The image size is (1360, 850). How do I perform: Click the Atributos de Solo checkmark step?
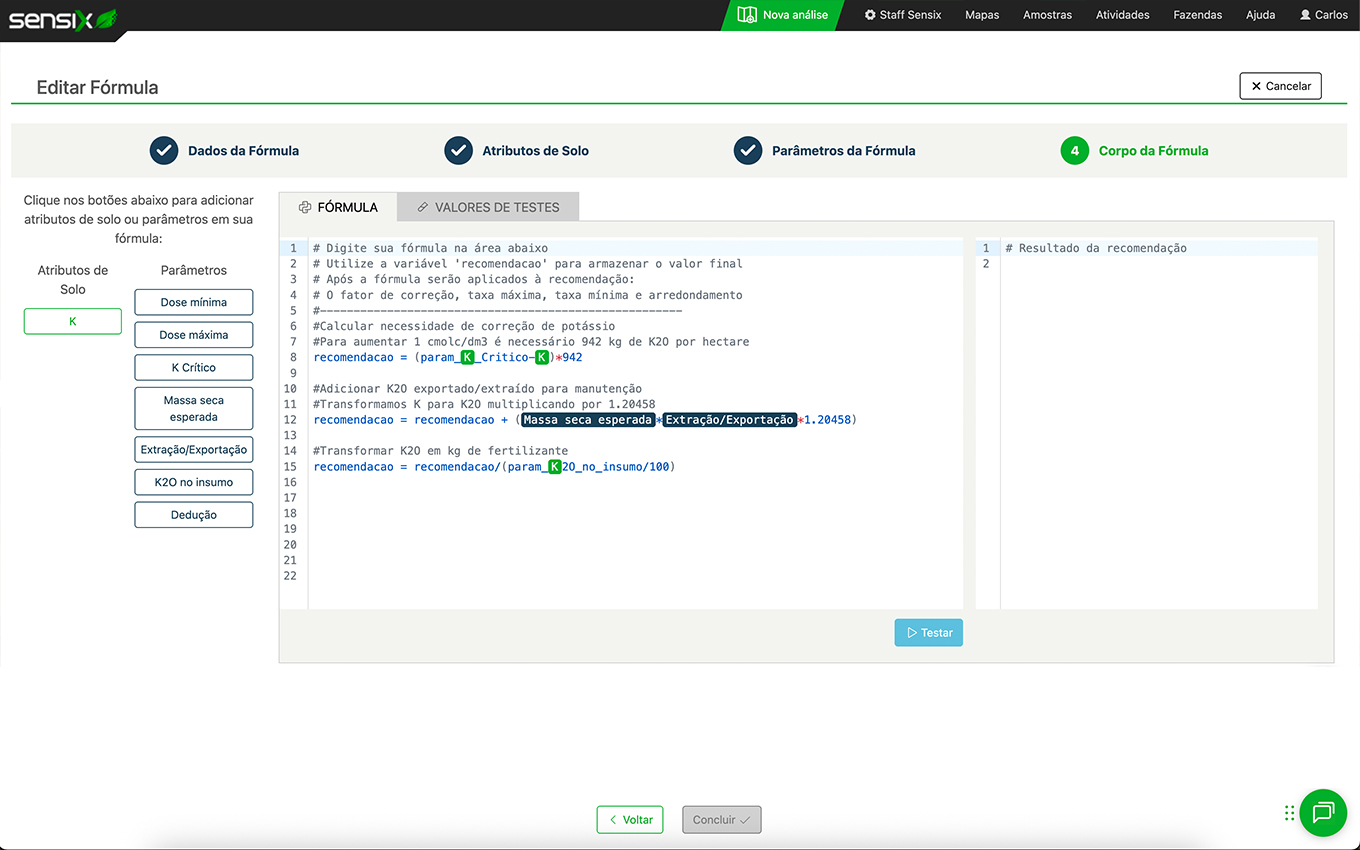(x=458, y=151)
